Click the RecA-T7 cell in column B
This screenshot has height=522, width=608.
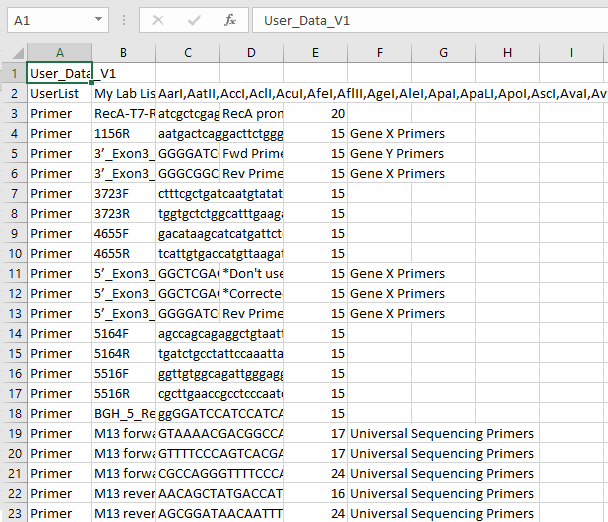pyautogui.click(x=123, y=113)
